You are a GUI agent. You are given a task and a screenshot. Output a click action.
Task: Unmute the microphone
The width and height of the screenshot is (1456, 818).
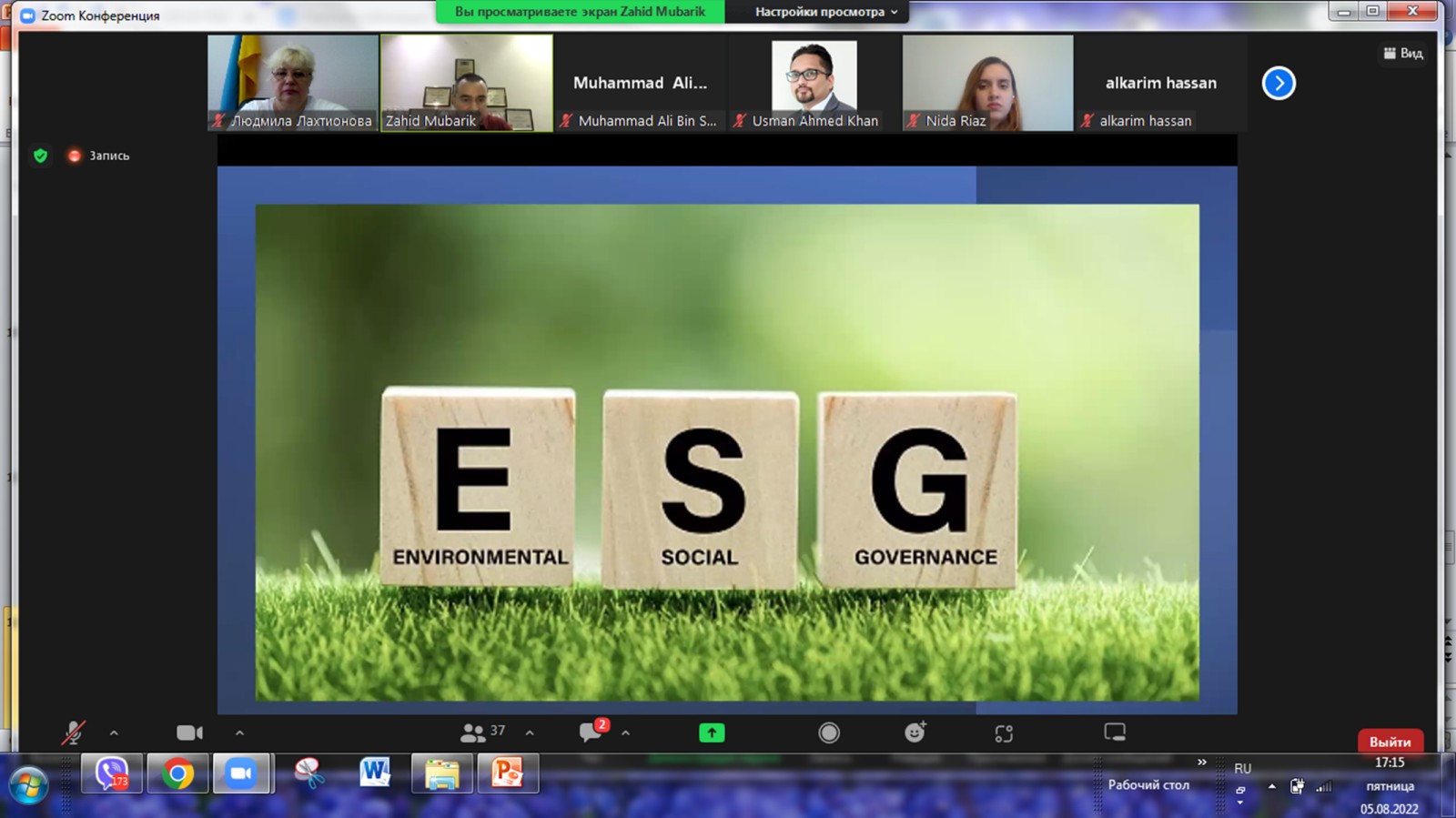pos(73,732)
